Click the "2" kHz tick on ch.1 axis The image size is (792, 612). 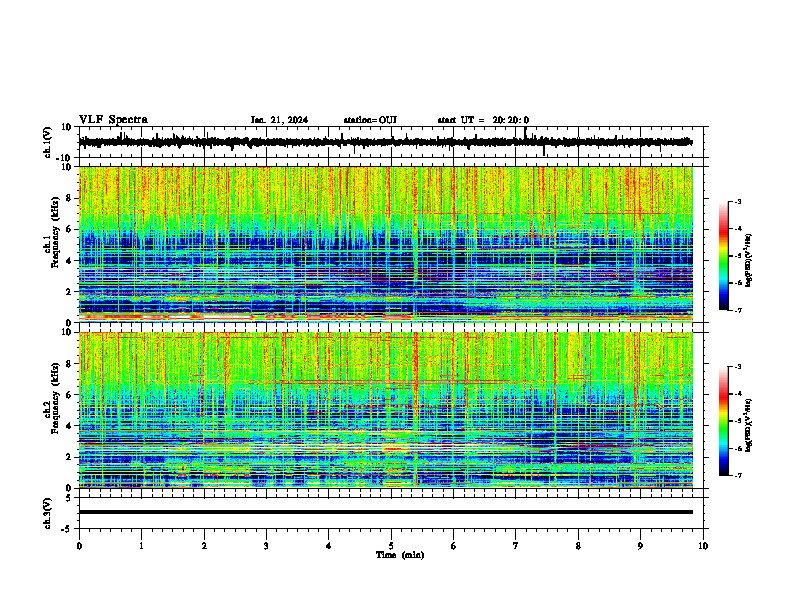(x=70, y=292)
